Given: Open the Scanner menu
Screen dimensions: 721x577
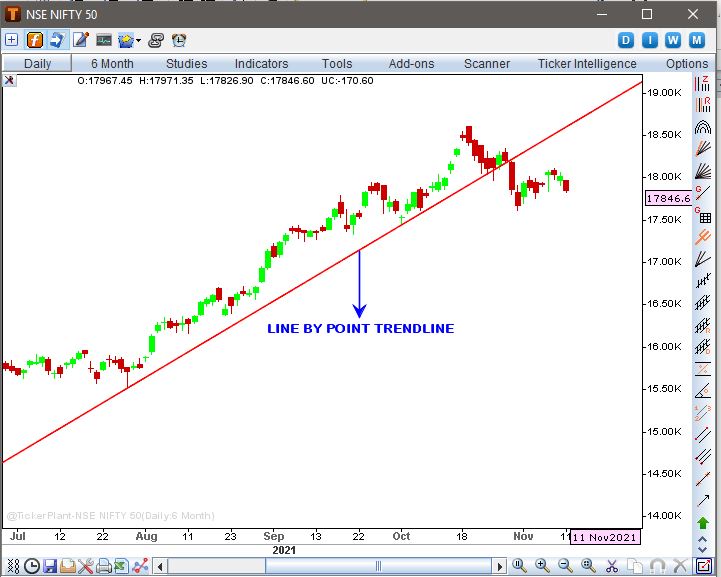Looking at the screenshot, I should pyautogui.click(x=486, y=63).
